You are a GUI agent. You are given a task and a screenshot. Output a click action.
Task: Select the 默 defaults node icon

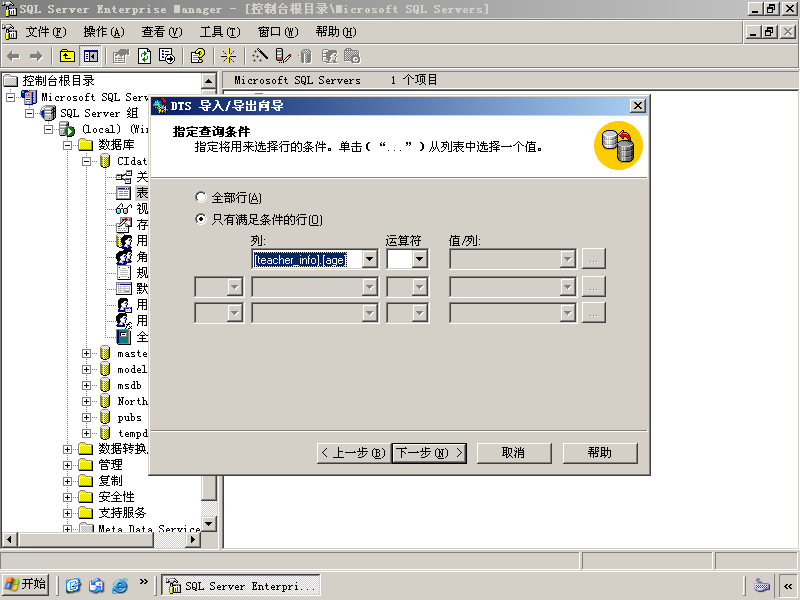tap(123, 289)
